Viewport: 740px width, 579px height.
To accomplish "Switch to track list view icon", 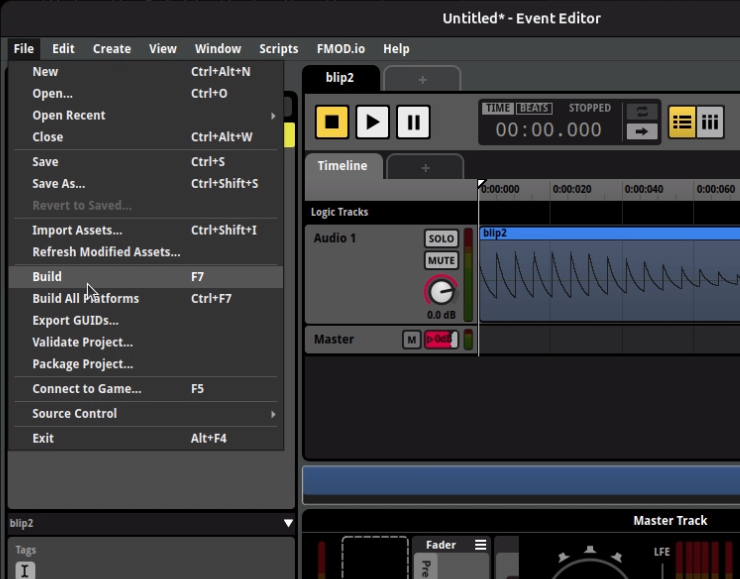I will [682, 122].
